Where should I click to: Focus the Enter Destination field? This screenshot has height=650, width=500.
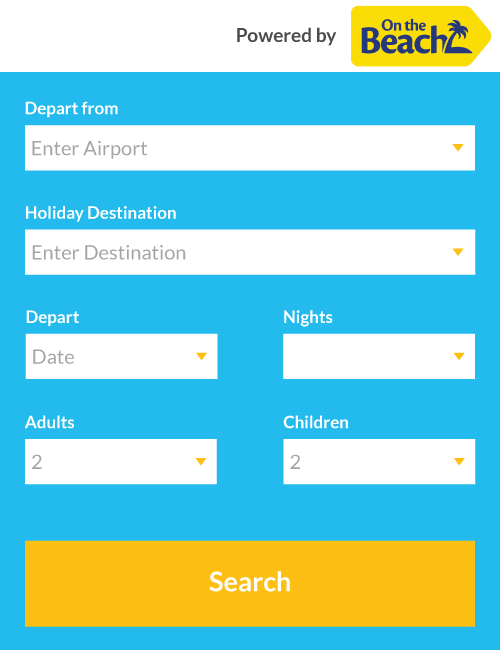coord(250,252)
